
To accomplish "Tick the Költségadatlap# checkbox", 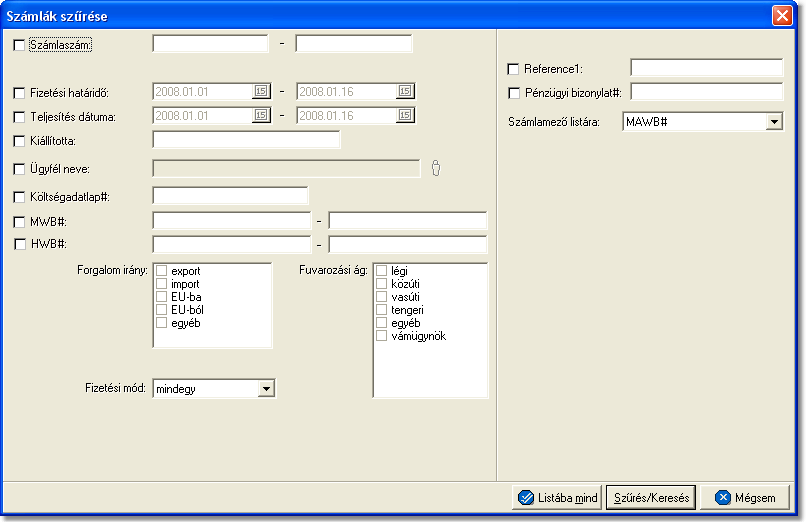I will tap(19, 197).
